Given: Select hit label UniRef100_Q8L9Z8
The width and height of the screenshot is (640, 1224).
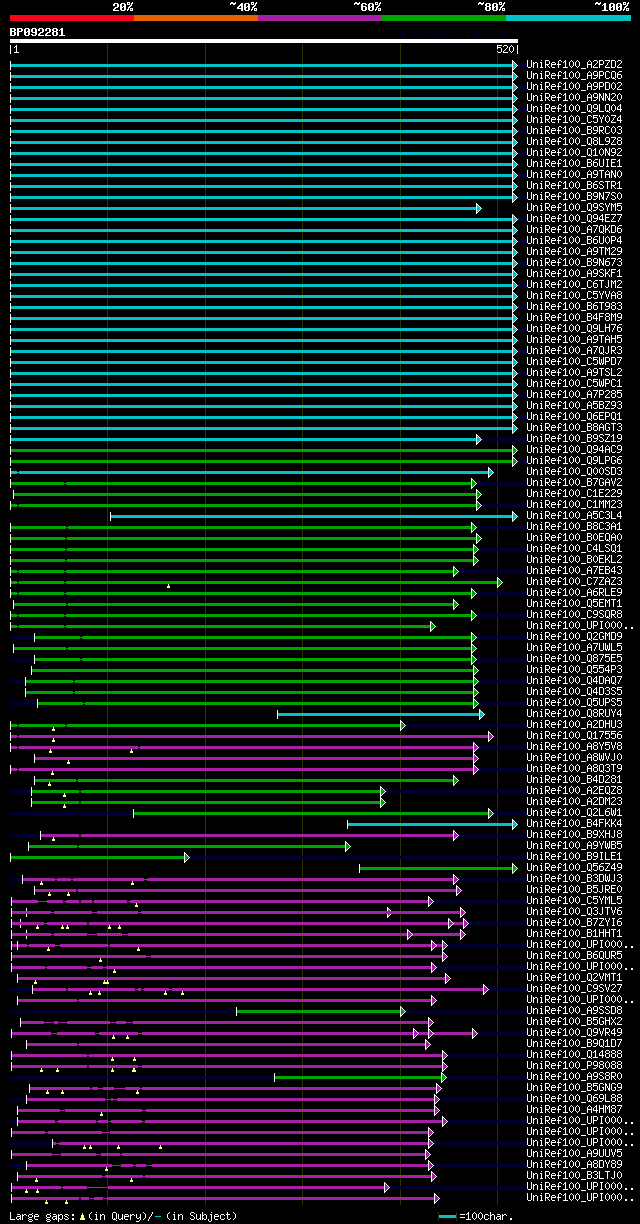Looking at the screenshot, I should 574,142.
